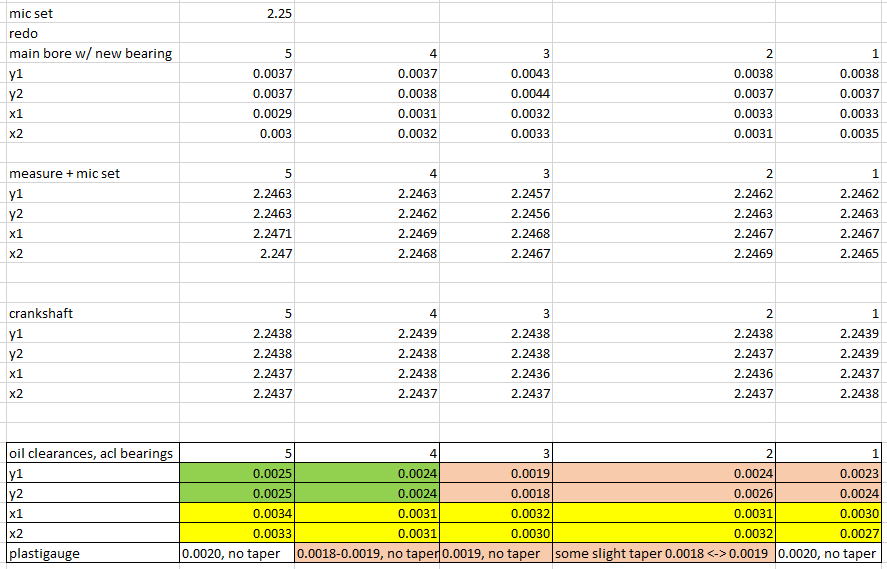Select '0.0019, no taper' plastigauge cell
Image resolution: width=887 pixels, height=569 pixels.
pos(496,553)
